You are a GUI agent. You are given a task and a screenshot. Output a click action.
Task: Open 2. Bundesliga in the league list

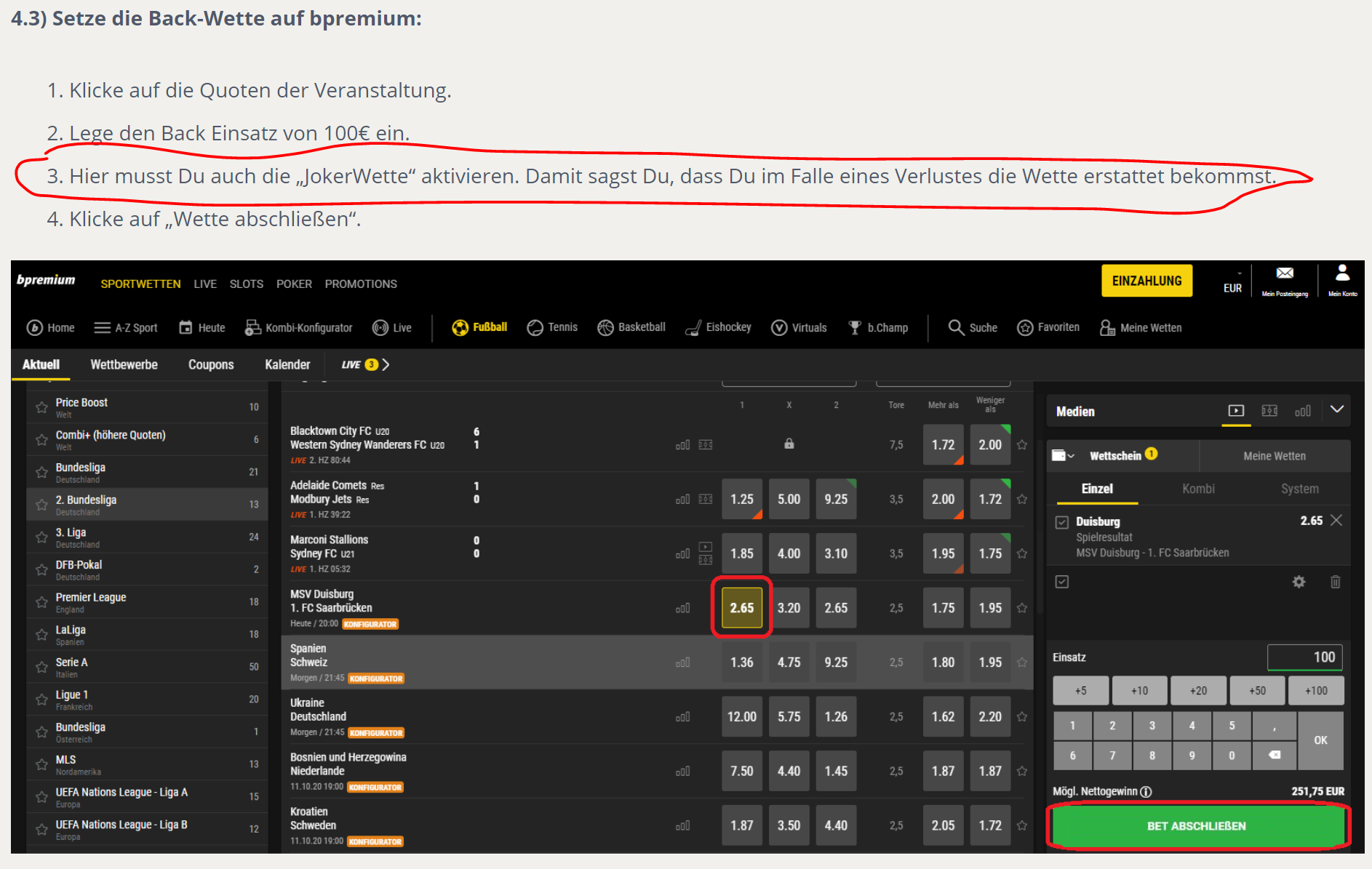point(147,505)
